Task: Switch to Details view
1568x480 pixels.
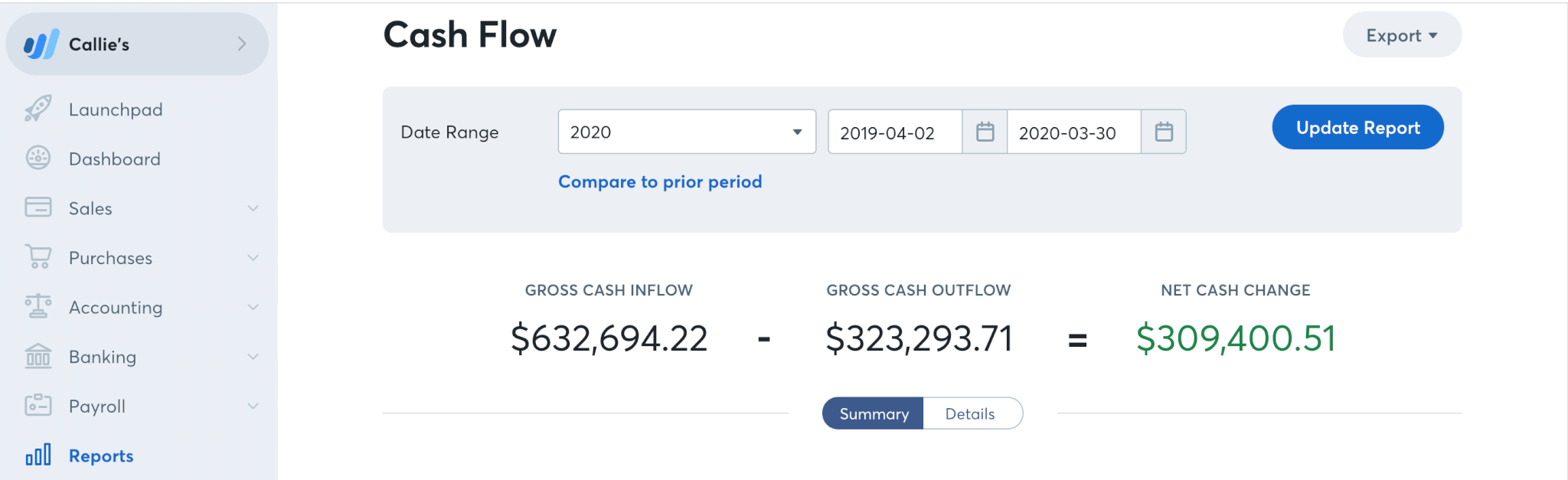Action: 971,413
